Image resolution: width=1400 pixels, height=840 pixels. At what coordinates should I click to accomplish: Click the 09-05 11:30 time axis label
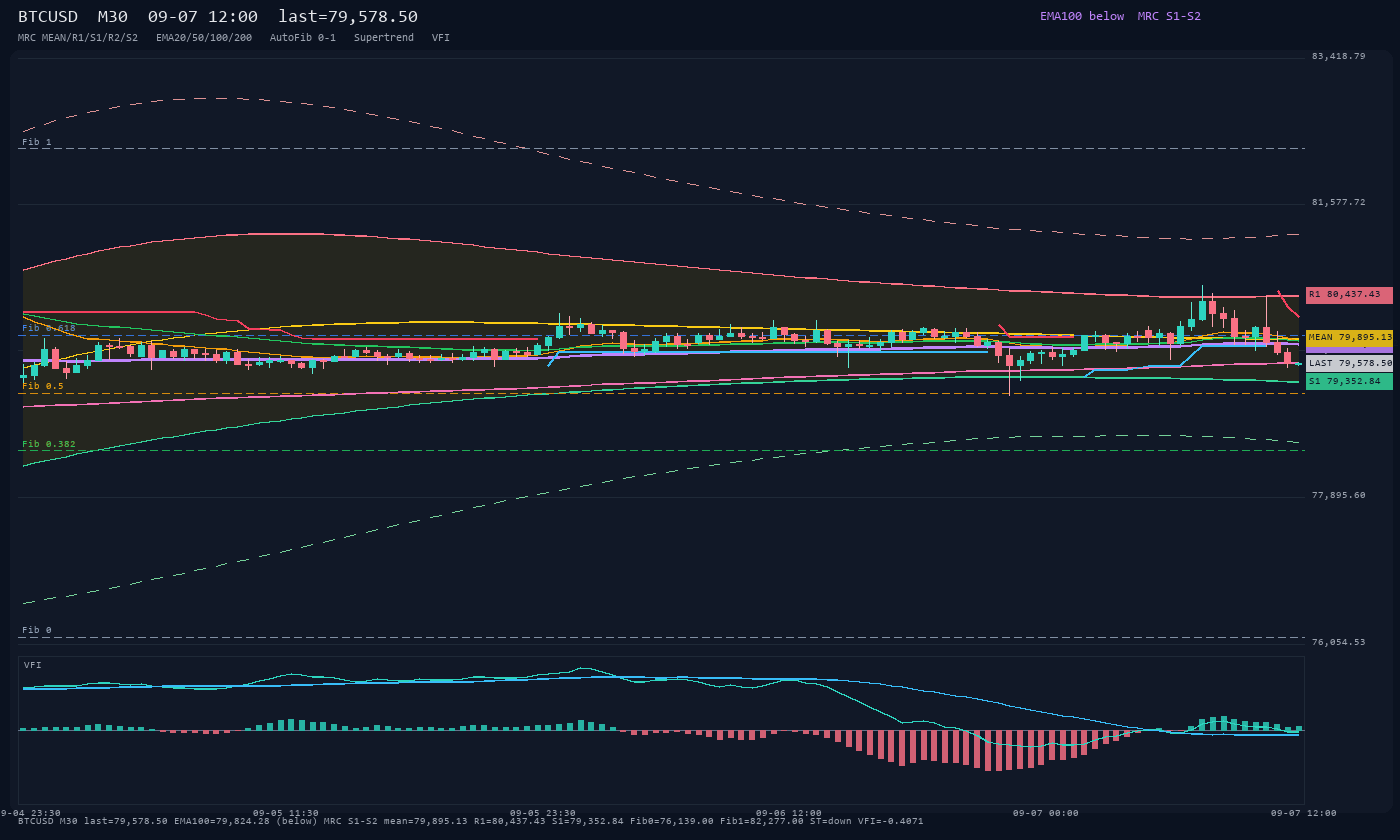[286, 813]
